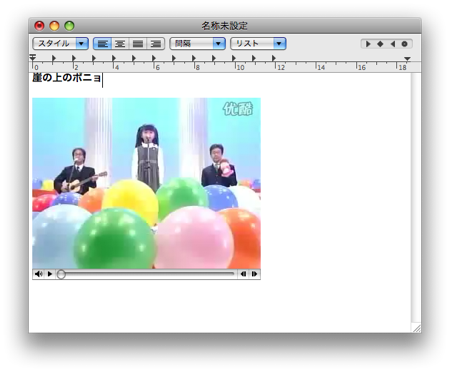Image resolution: width=450 pixels, height=372 pixels.
Task: Open the スタイル (Styles) dropdown
Action: click(x=60, y=43)
